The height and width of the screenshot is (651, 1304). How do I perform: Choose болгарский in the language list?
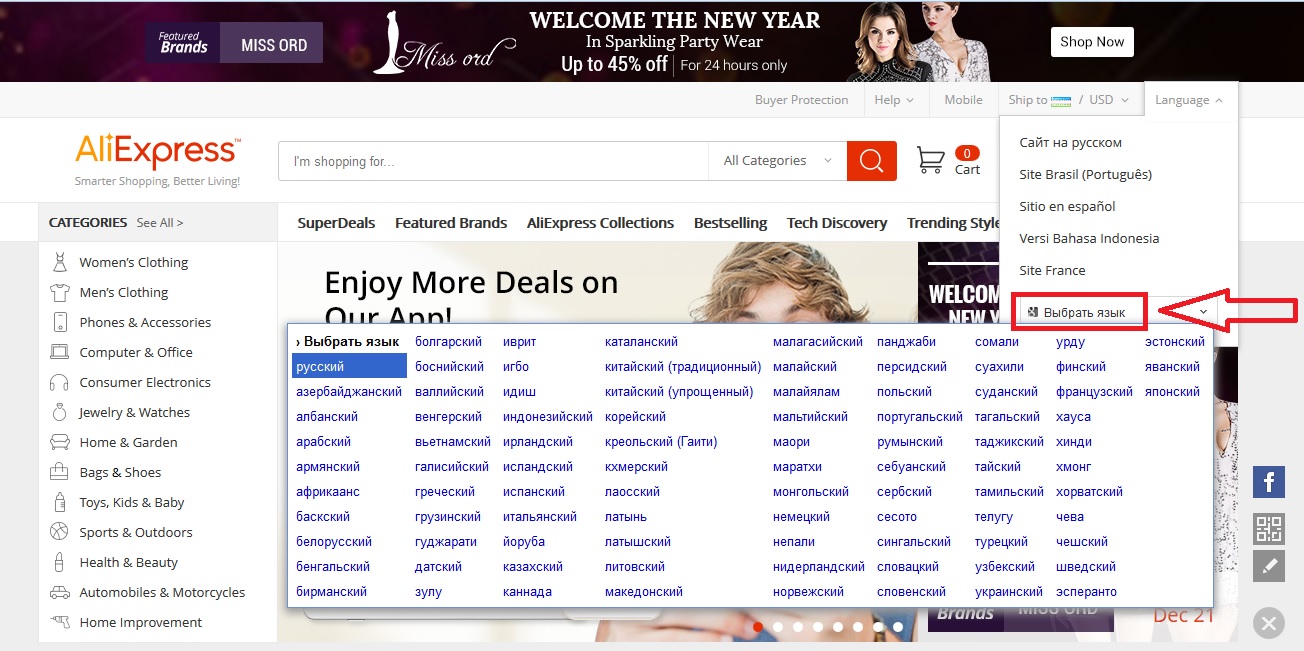click(448, 342)
